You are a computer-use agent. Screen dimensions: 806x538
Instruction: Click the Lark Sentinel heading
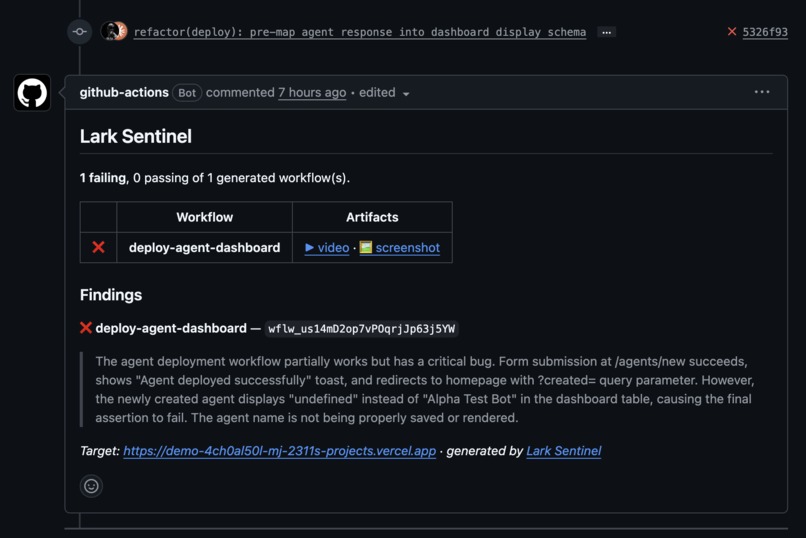[x=136, y=136]
